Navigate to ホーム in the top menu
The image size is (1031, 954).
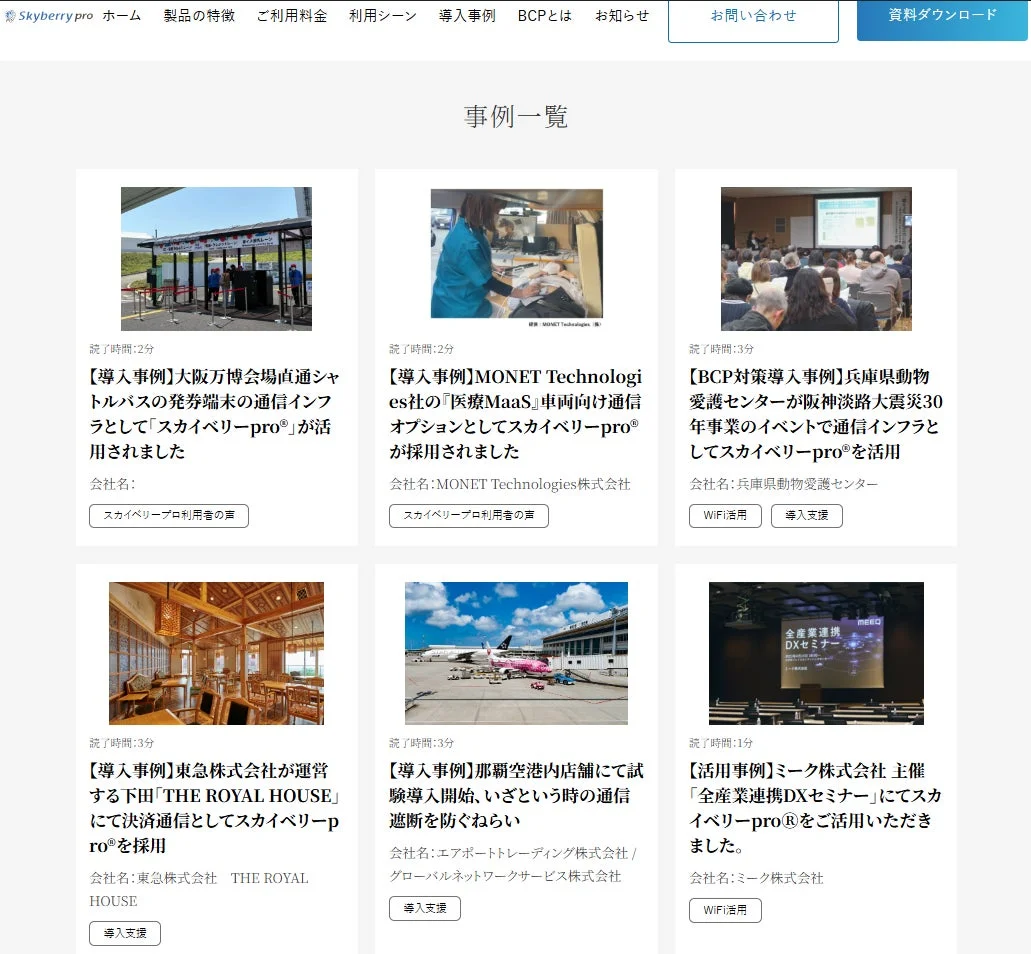[x=121, y=16]
